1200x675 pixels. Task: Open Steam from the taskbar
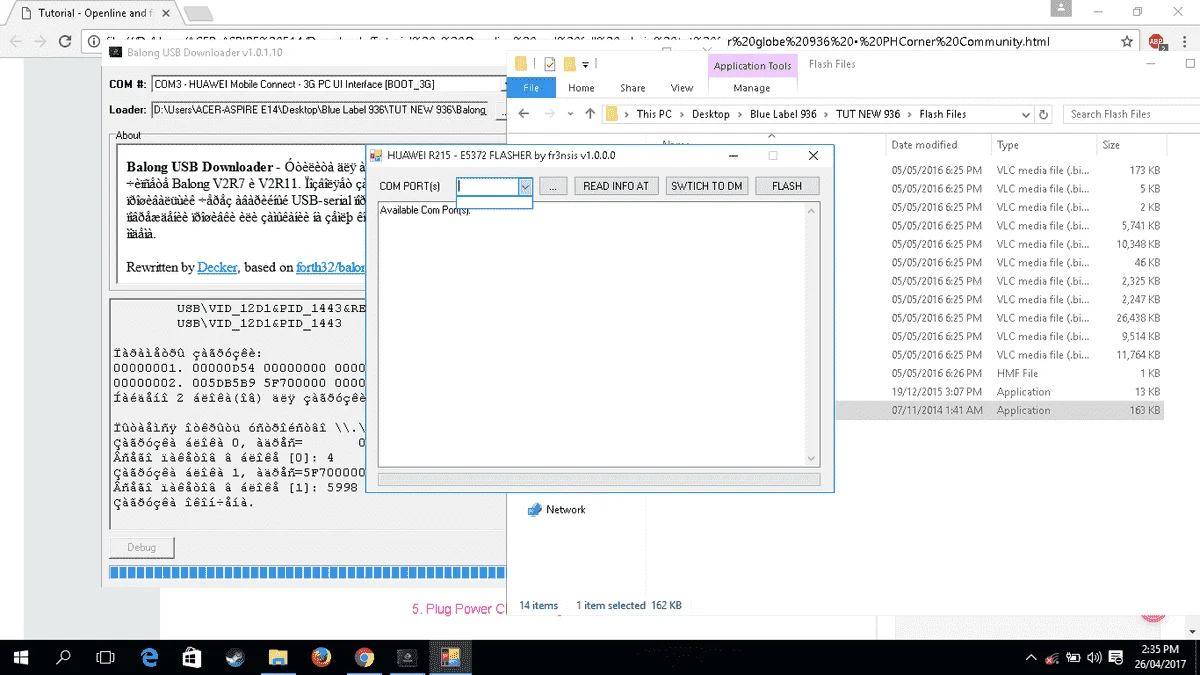point(235,657)
